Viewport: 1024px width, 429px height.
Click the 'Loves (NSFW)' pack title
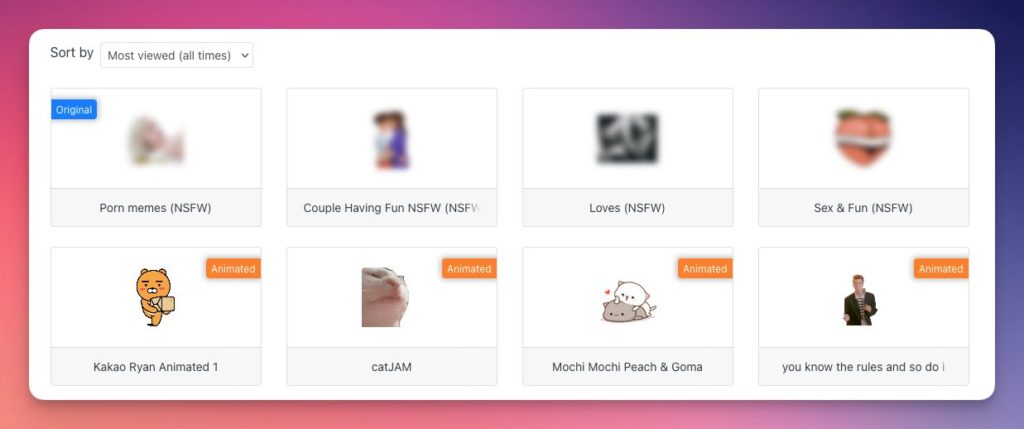[627, 208]
